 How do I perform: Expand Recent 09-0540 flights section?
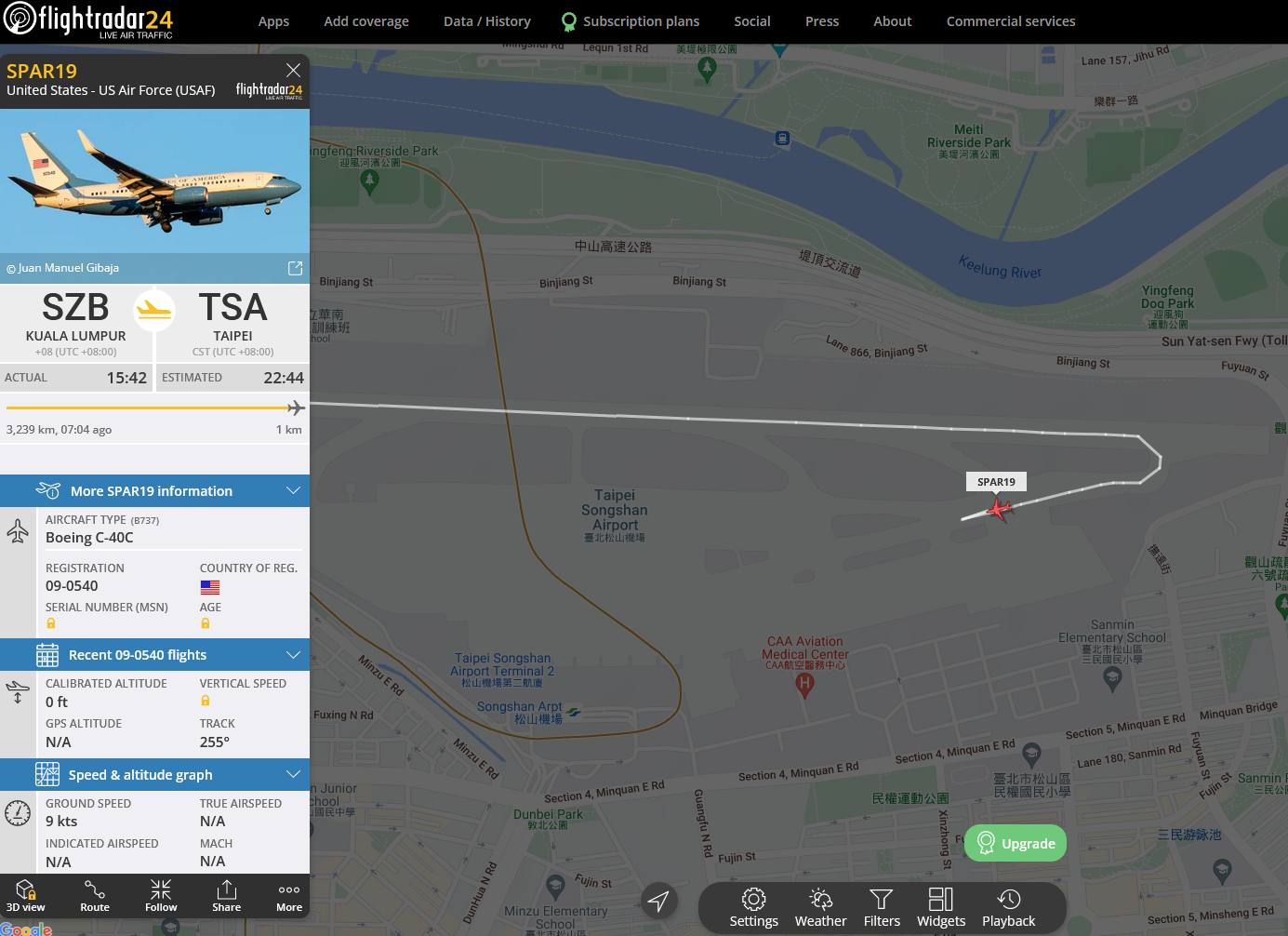(x=154, y=655)
